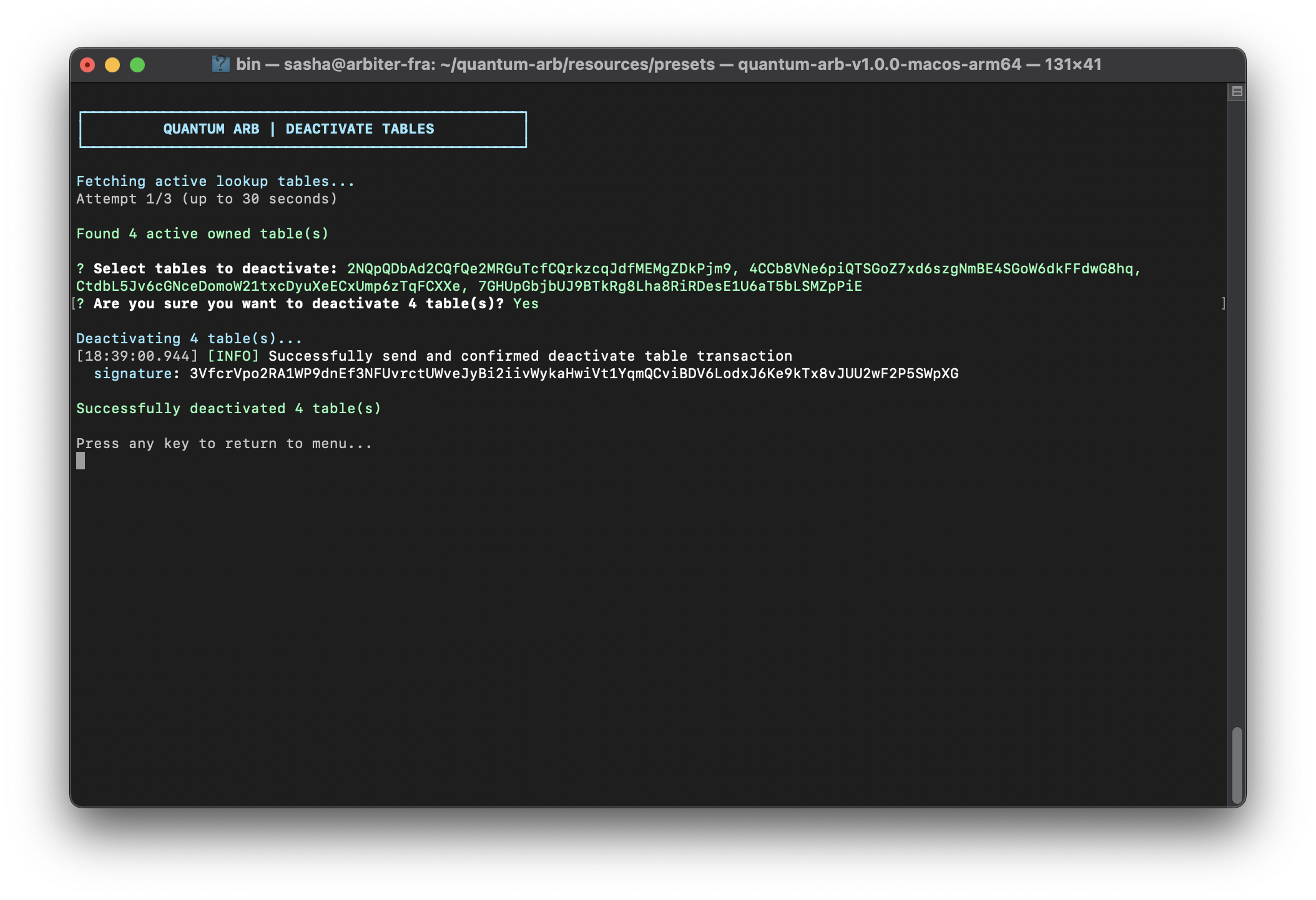
Task: Click table address starting with 2NQpQDbAd2
Action: point(539,269)
